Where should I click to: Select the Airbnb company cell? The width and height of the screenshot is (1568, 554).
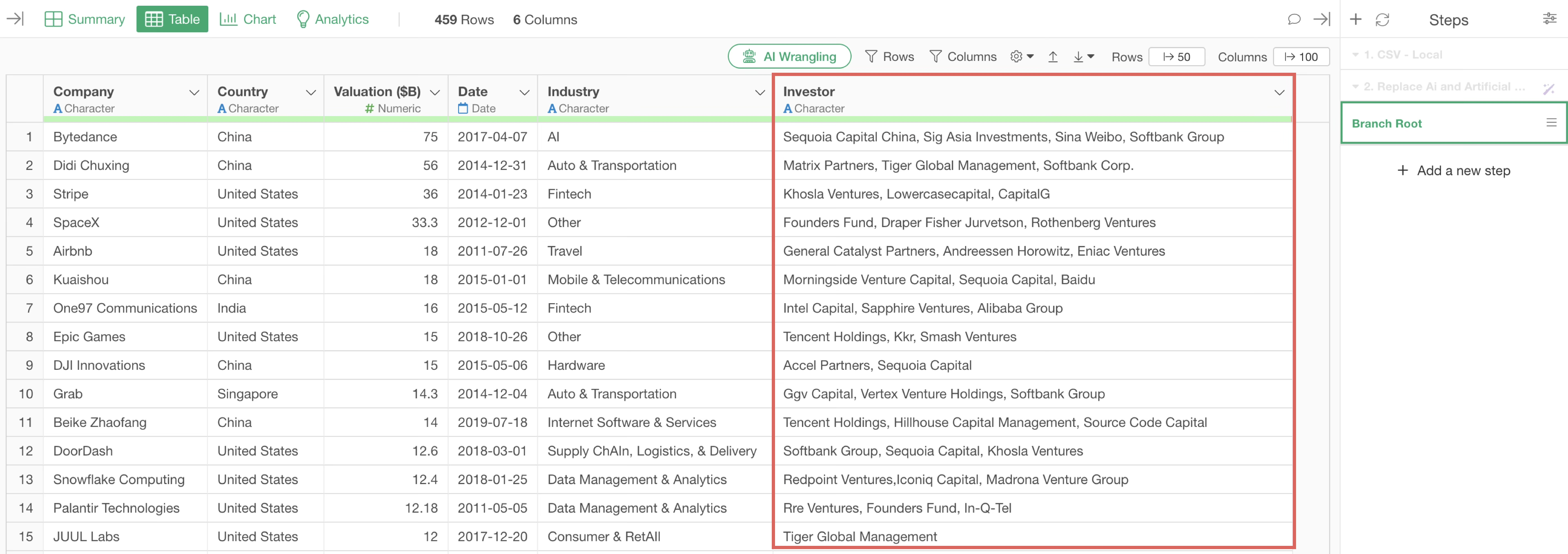125,251
